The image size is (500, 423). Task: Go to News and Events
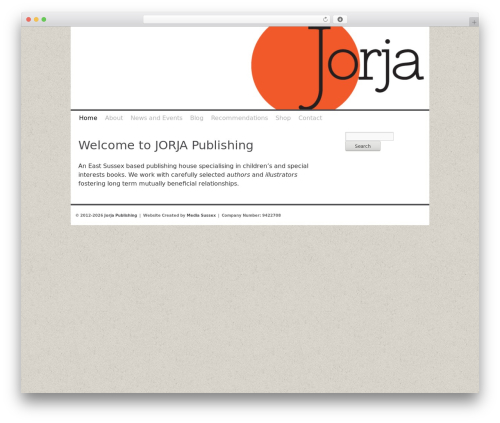[156, 118]
